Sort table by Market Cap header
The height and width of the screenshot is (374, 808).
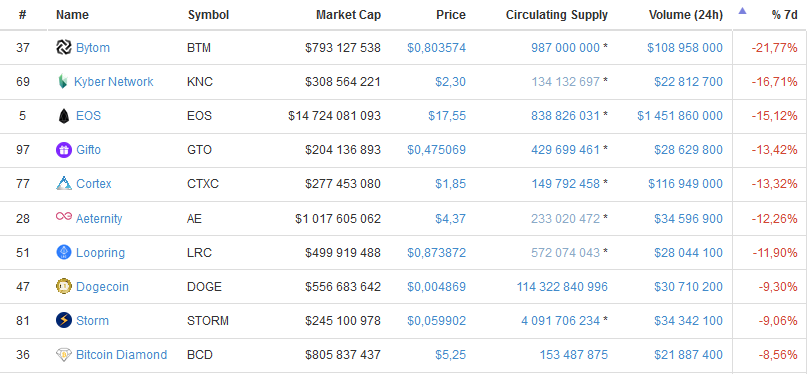348,15
